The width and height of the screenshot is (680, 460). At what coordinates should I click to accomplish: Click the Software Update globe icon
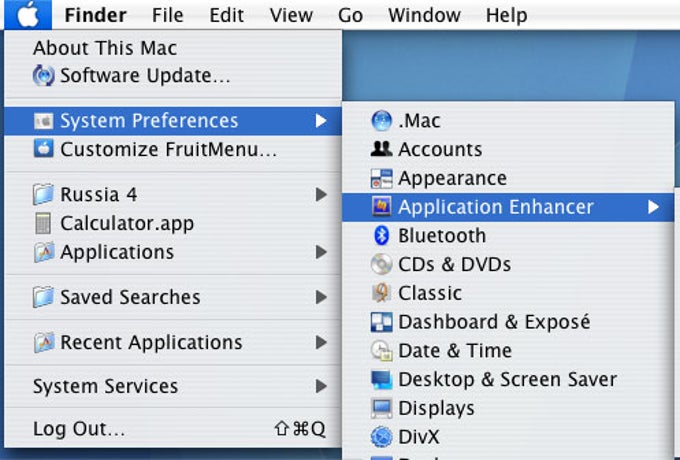tap(43, 75)
